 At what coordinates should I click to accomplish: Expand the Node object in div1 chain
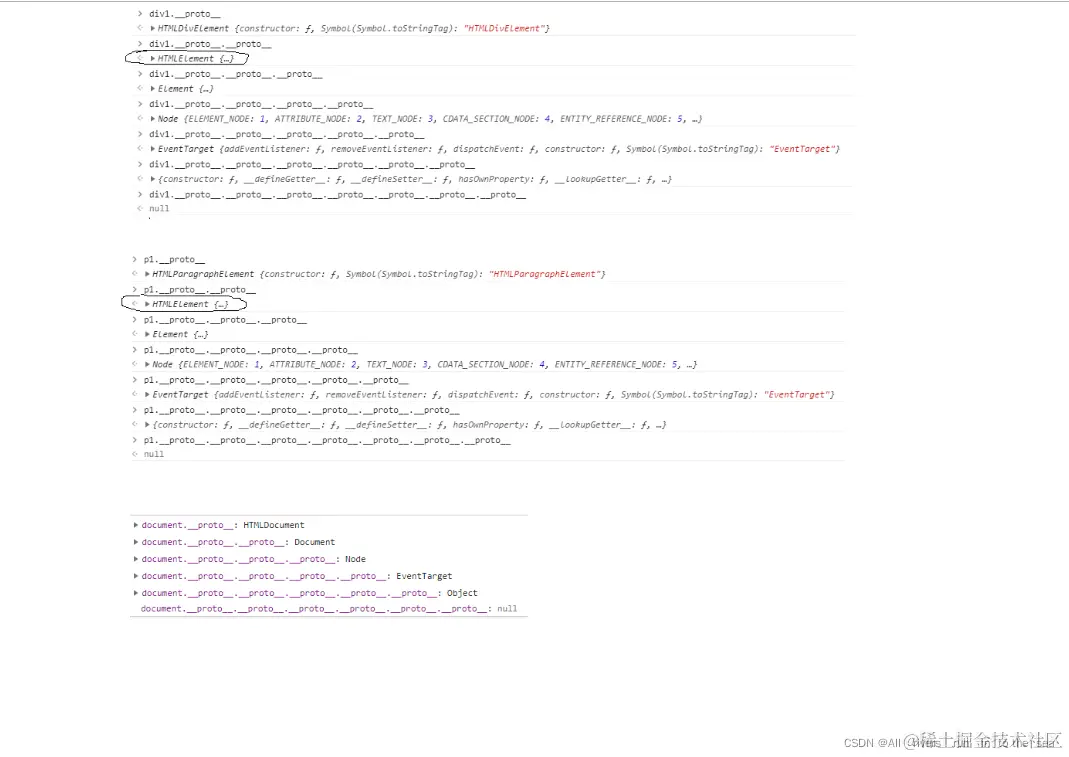coord(153,119)
